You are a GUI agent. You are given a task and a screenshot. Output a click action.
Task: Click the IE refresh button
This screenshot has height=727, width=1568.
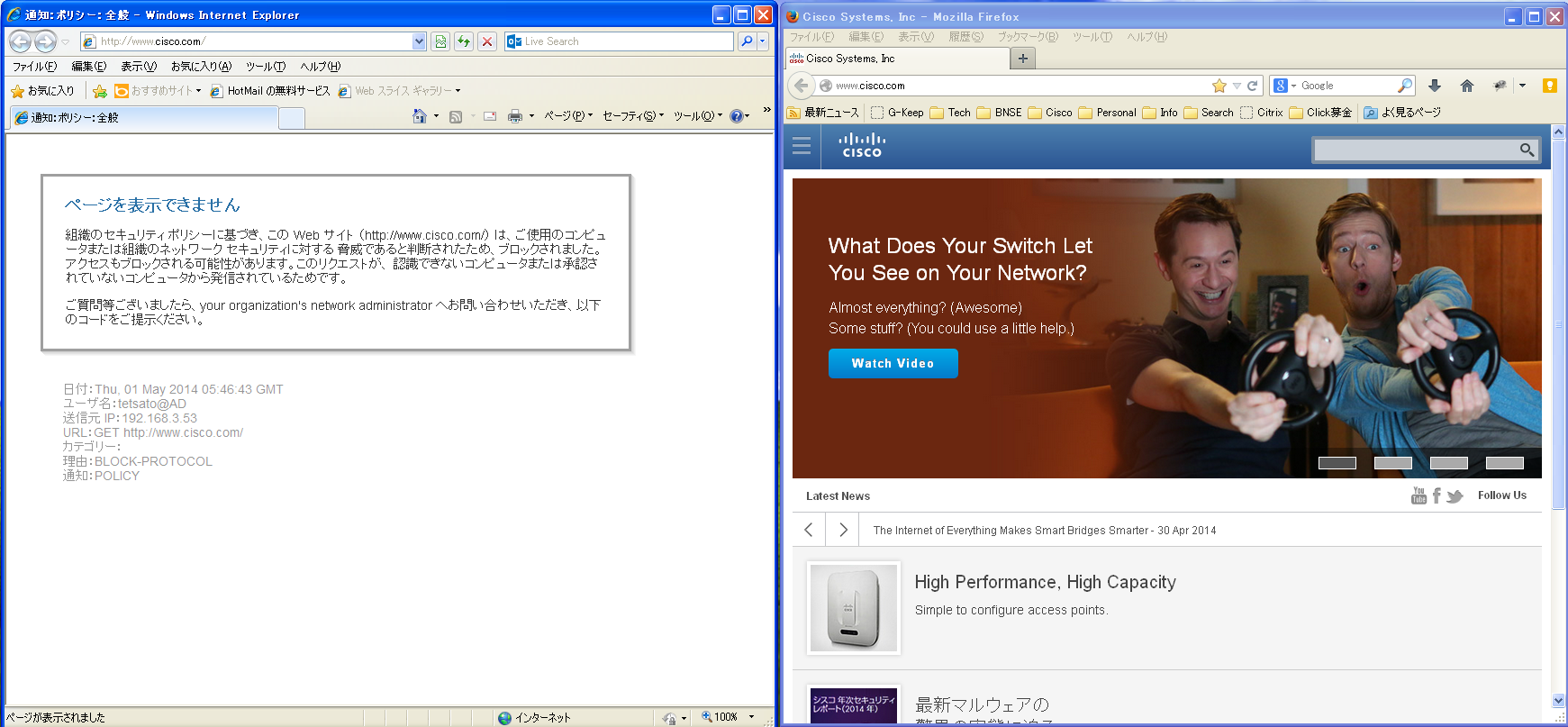click(464, 41)
